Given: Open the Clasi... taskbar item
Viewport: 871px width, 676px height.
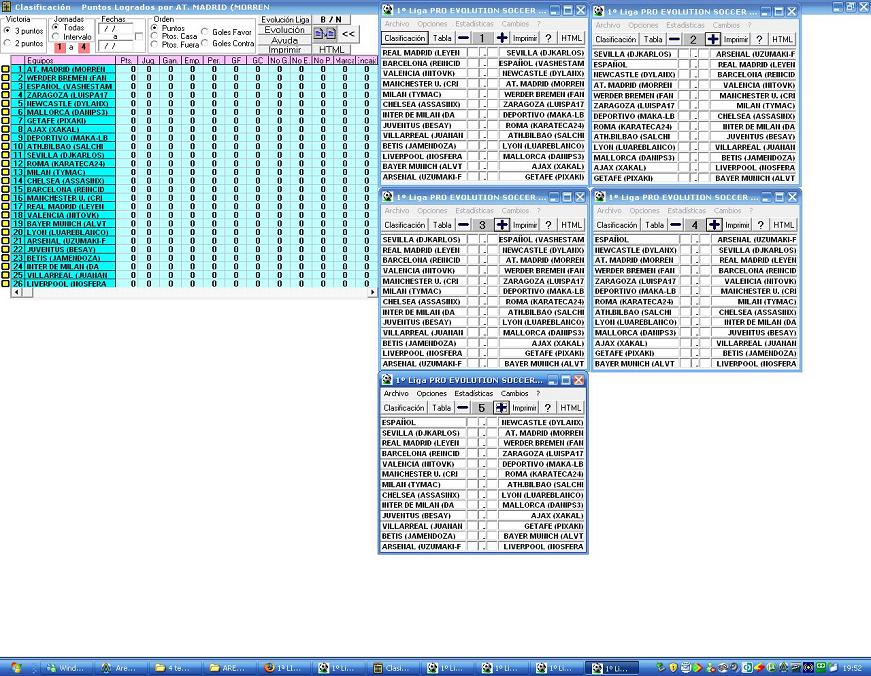Looking at the screenshot, I should pos(393,668).
